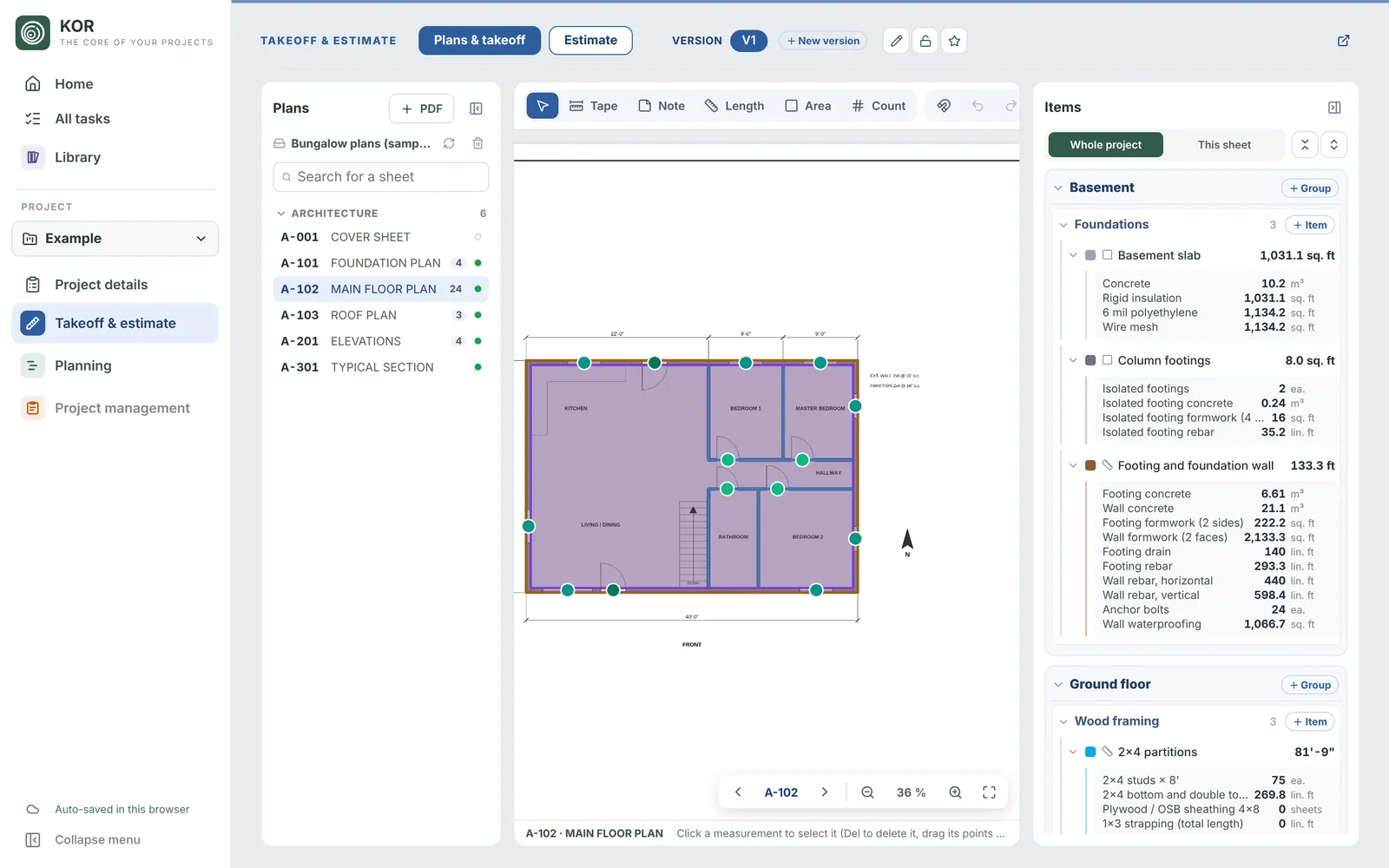Zoom out on the plan view
The image size is (1389, 868).
click(x=867, y=792)
